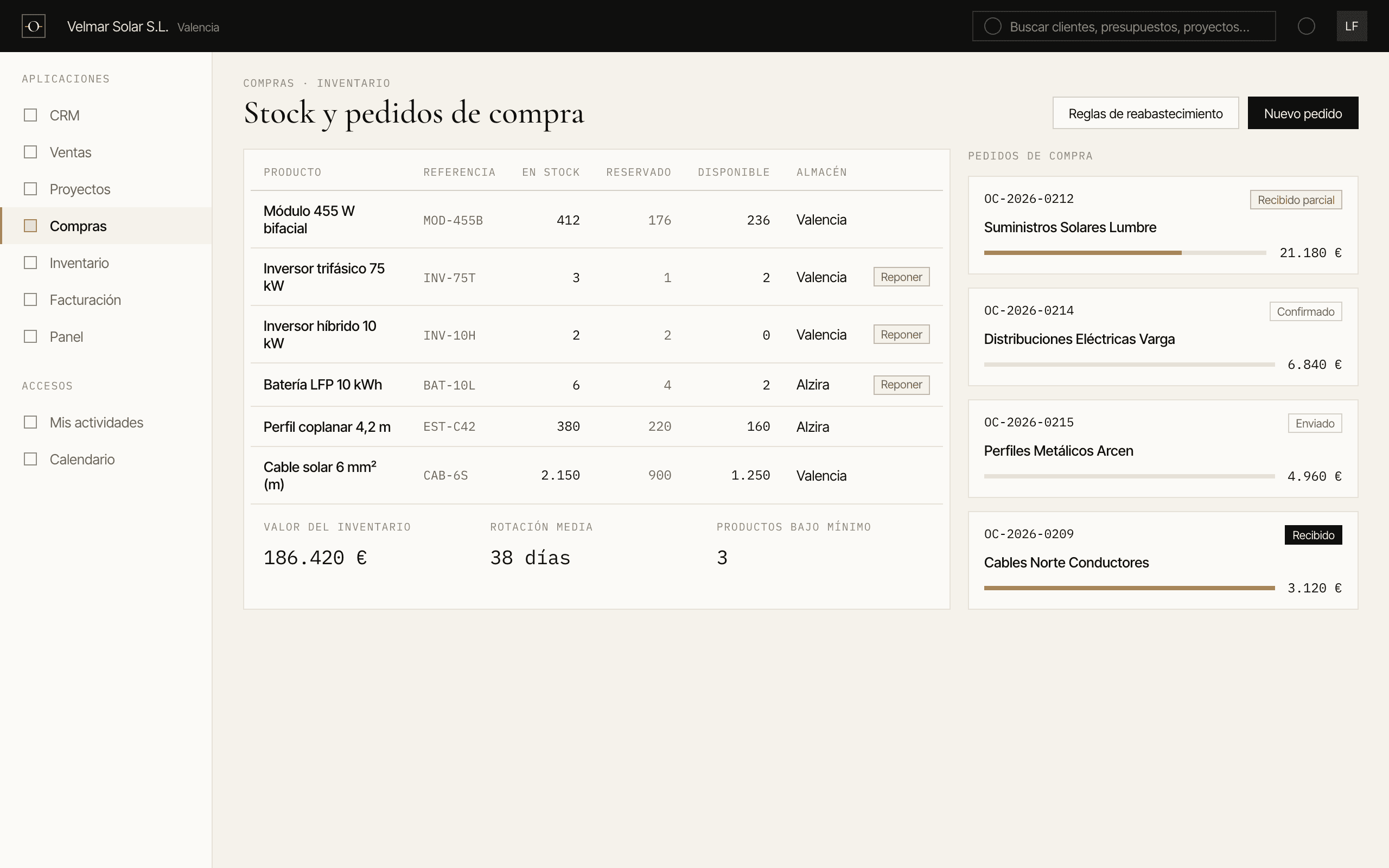This screenshot has width=1389, height=868.
Task: Click the Confirmado status badge
Action: (x=1305, y=312)
